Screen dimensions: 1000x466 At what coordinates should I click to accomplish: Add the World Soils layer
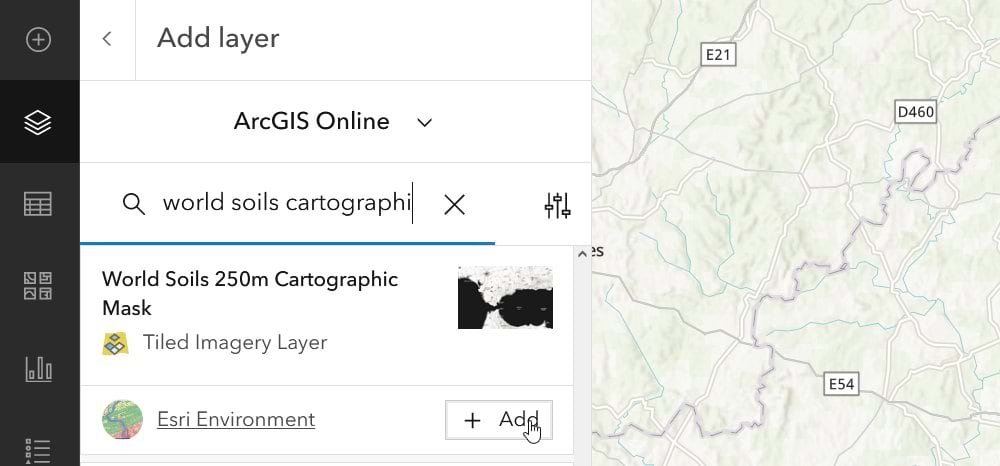point(498,420)
